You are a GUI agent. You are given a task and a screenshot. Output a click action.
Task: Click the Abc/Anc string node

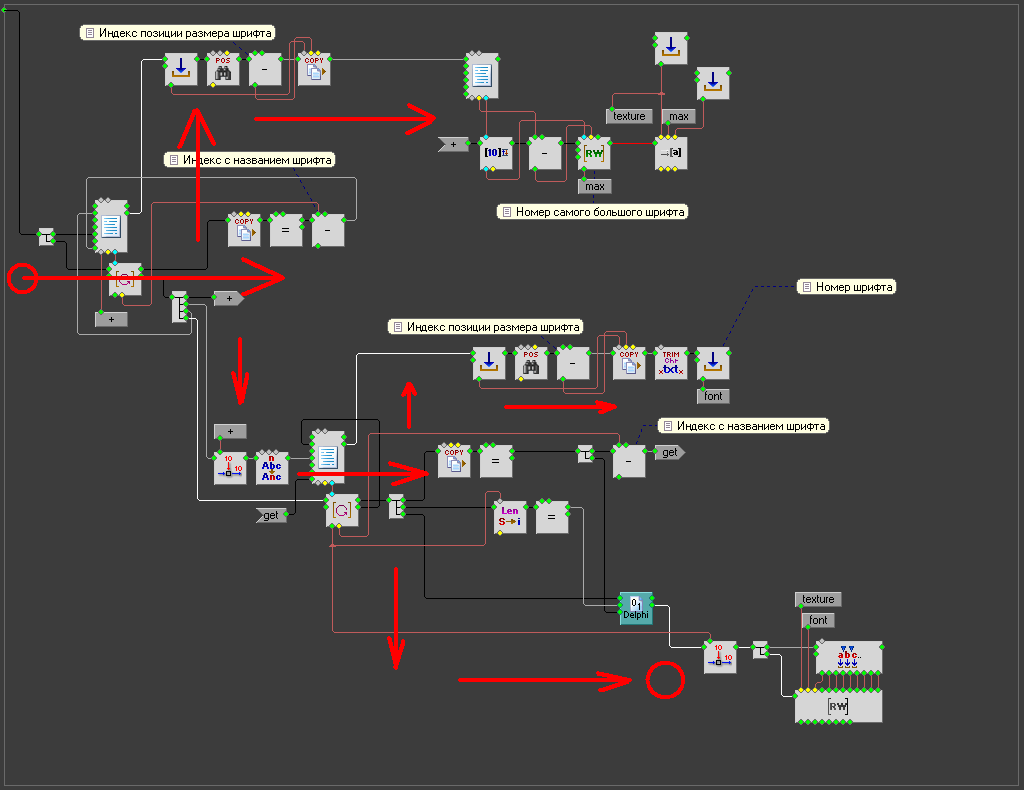272,467
